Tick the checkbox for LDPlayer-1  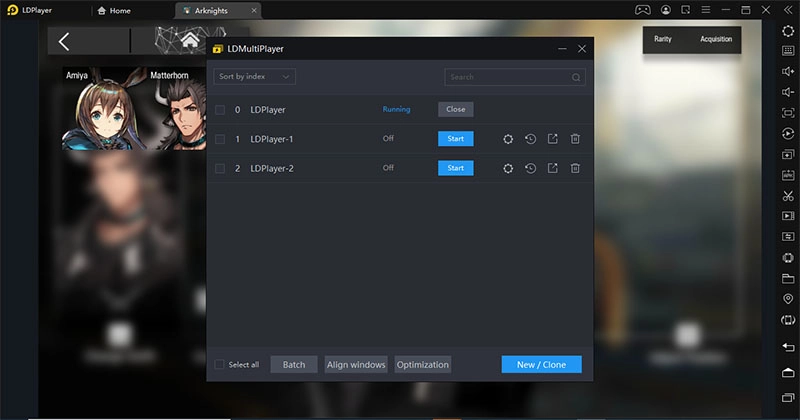click(x=220, y=139)
